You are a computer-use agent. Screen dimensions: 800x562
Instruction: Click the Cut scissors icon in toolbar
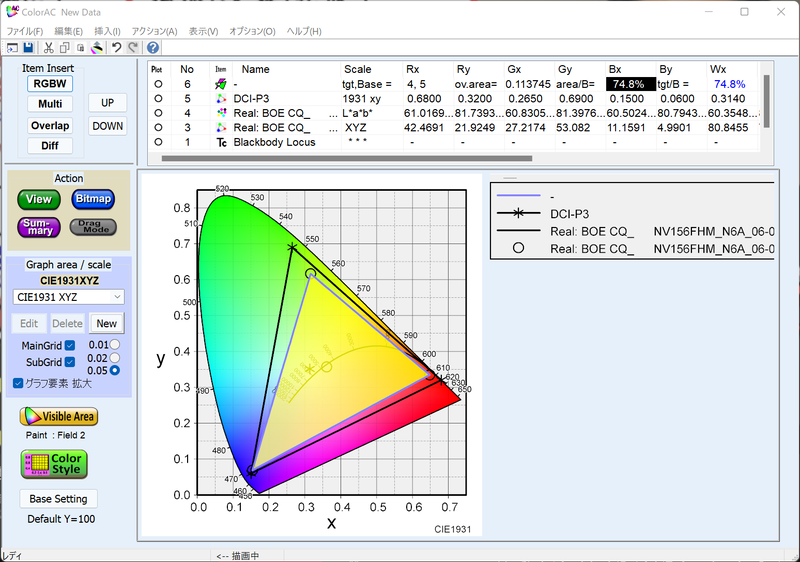(48, 47)
